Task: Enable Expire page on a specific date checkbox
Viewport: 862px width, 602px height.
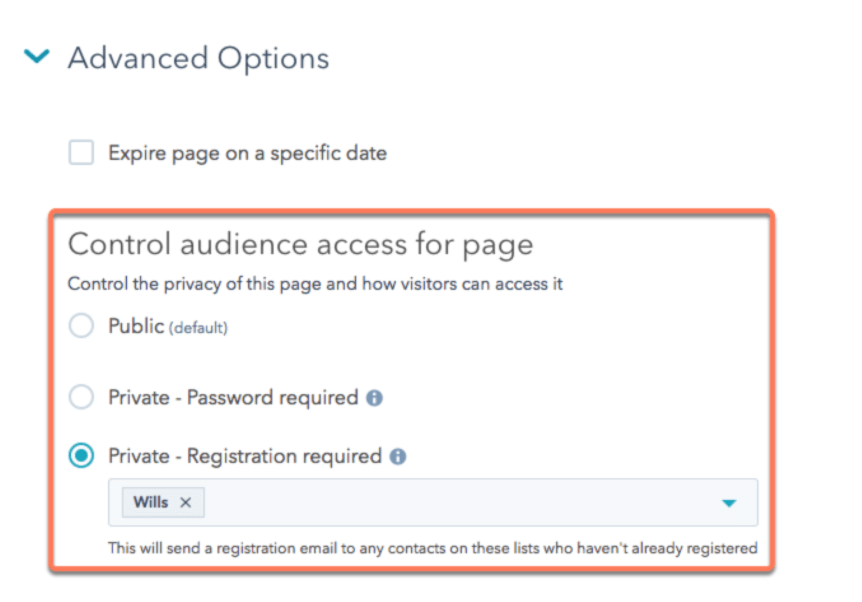Action: (x=81, y=152)
